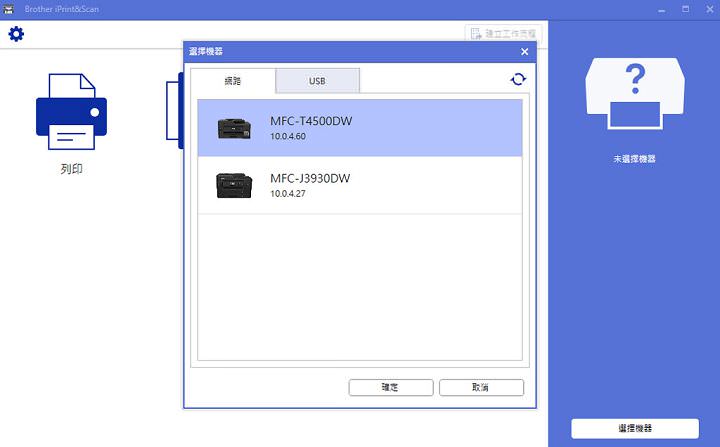Click IP address 10.0.4.60

(x=288, y=136)
